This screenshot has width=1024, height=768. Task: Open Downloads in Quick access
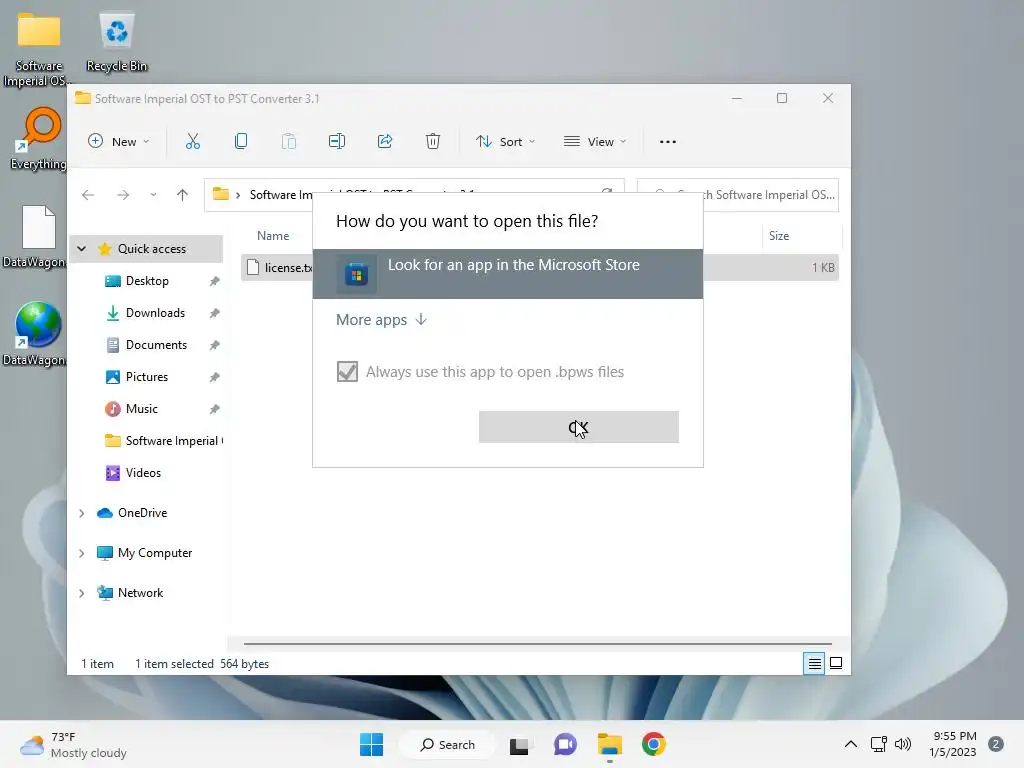[155, 313]
